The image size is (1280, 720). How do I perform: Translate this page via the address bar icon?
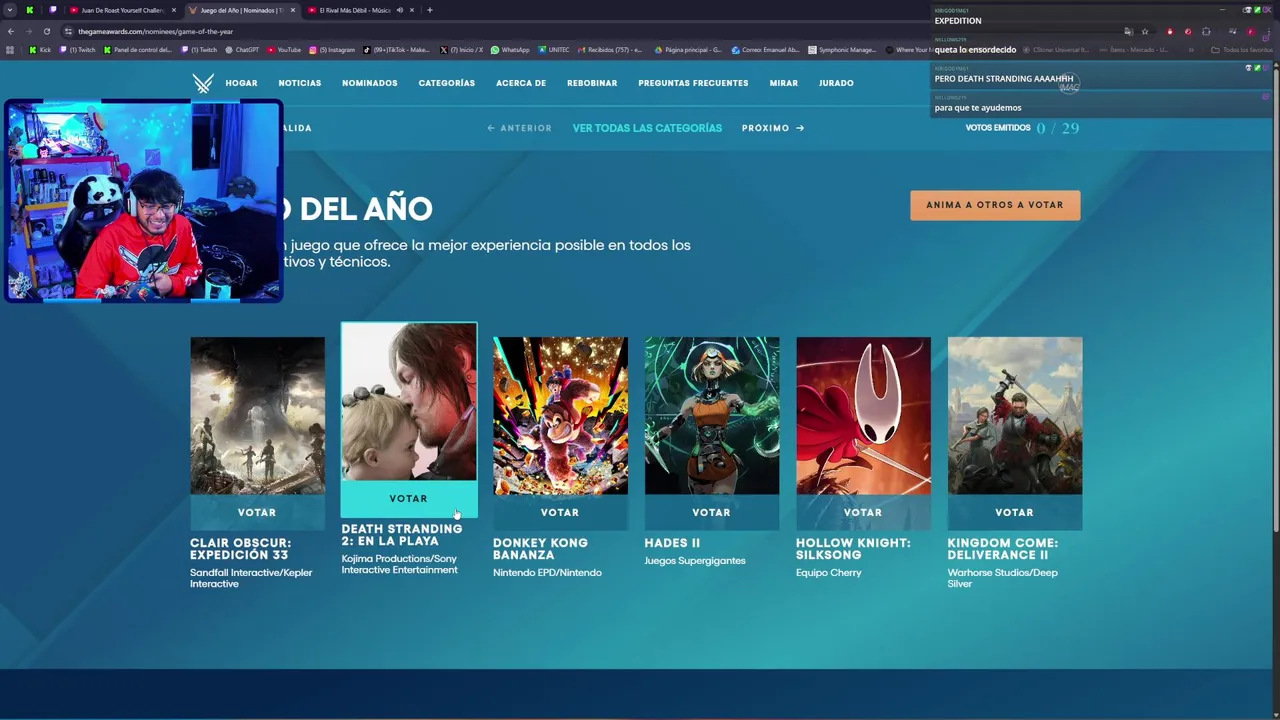tap(1128, 31)
